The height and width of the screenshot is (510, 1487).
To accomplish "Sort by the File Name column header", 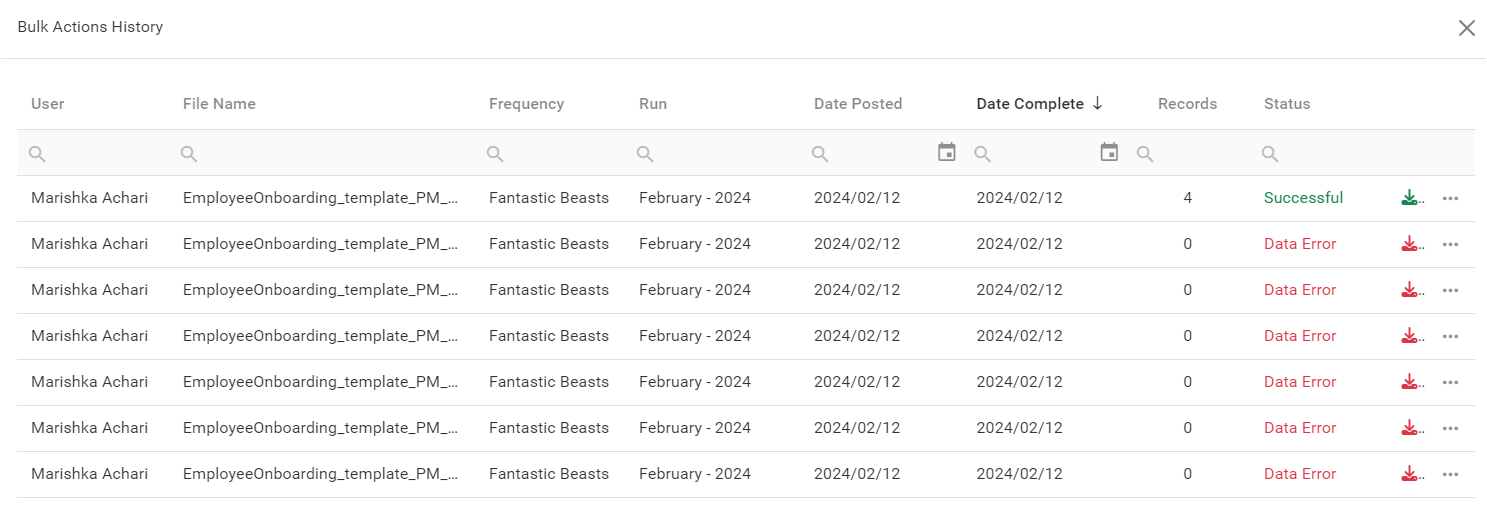I will coord(219,104).
